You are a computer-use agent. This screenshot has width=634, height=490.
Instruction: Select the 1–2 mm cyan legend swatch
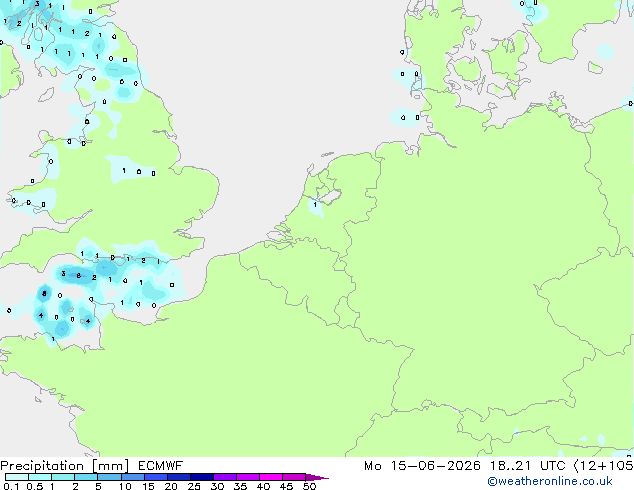coord(63,477)
